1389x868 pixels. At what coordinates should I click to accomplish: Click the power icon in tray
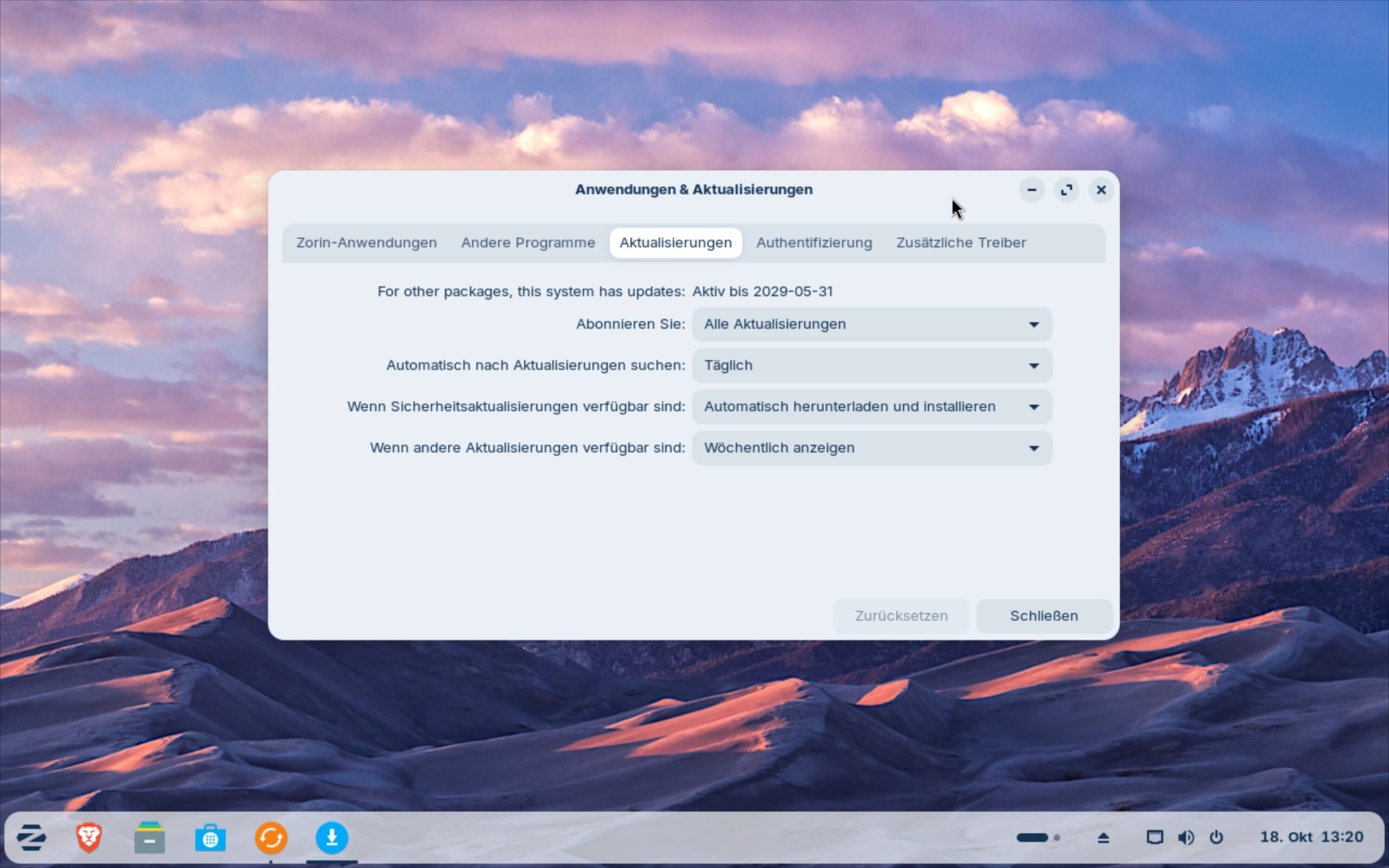[1216, 838]
